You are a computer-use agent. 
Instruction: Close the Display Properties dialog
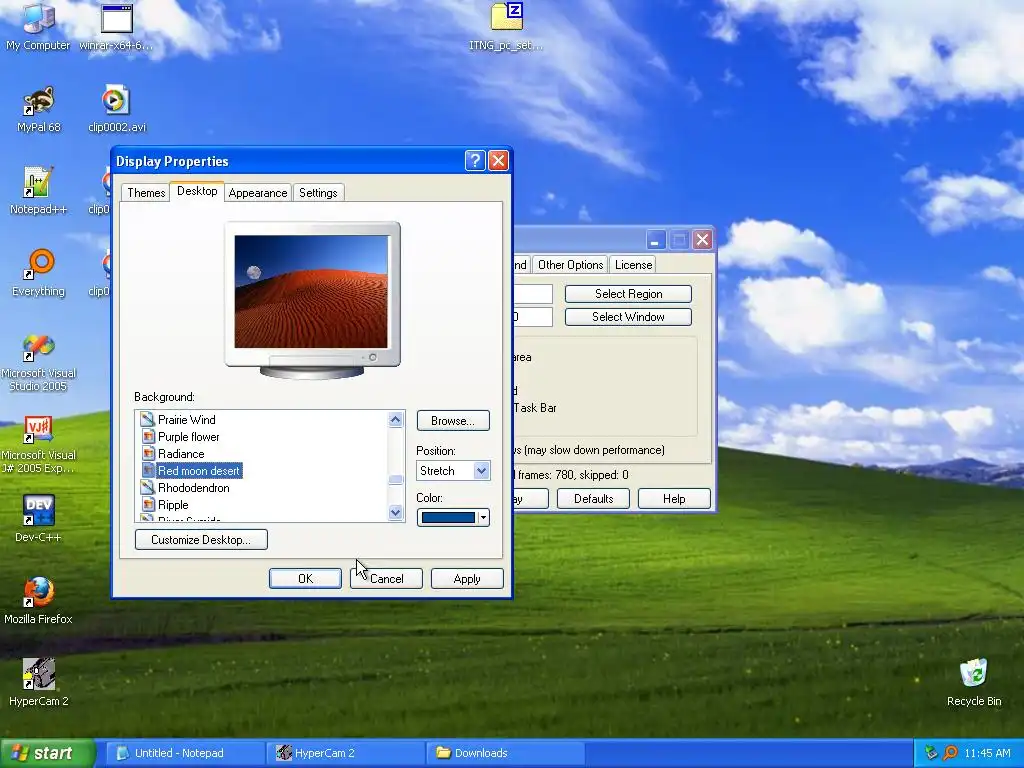(498, 161)
